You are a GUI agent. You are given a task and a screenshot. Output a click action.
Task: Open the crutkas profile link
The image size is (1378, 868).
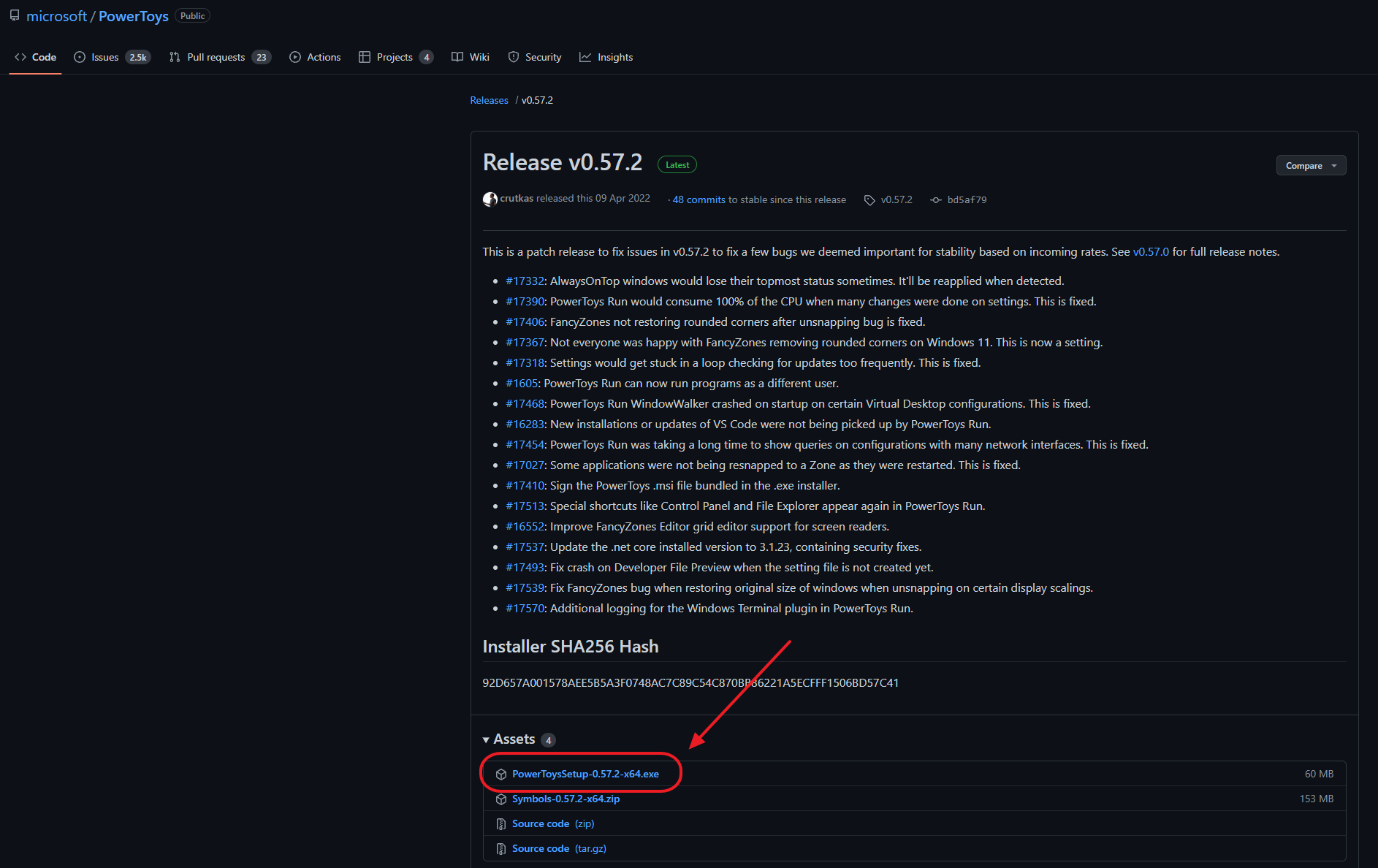point(517,199)
